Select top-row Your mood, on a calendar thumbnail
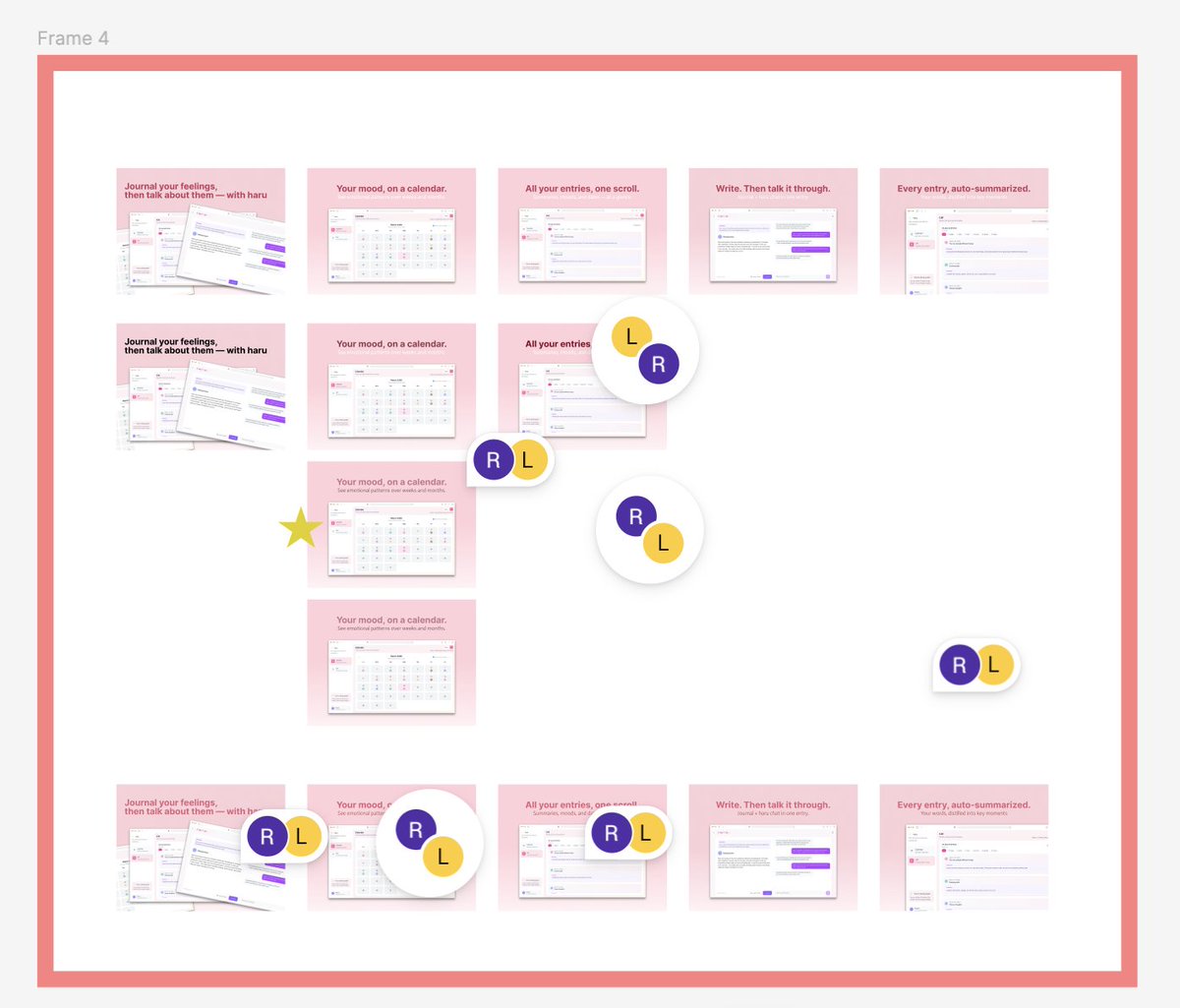The height and width of the screenshot is (1008, 1180). click(x=391, y=231)
